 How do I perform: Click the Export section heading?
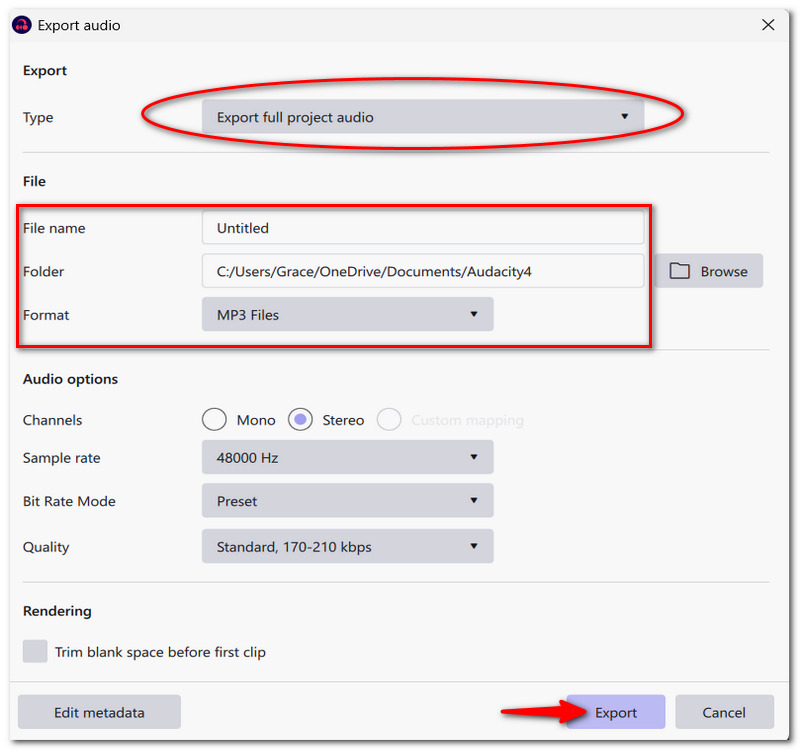[45, 71]
